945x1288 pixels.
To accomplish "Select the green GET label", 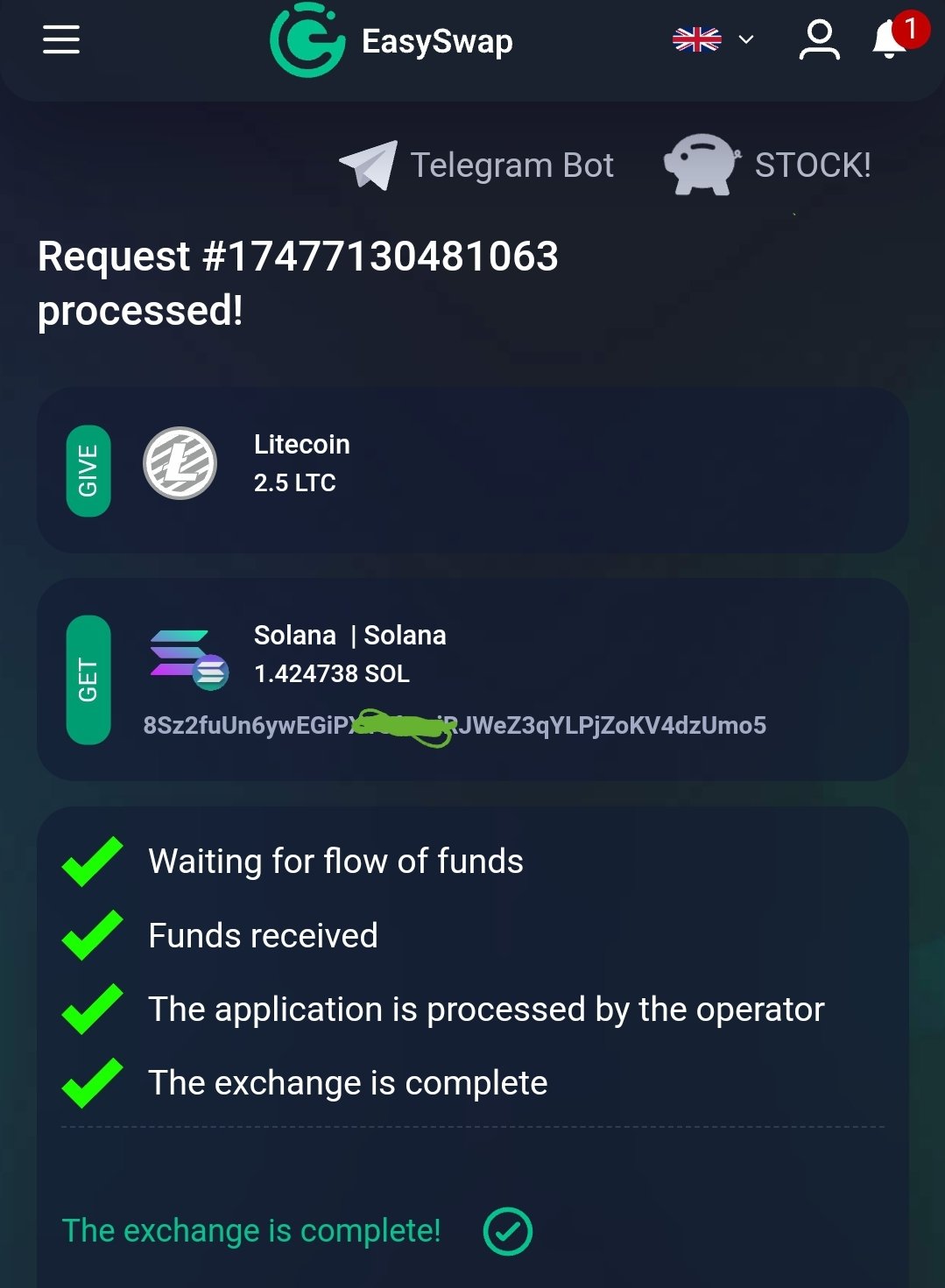I will 88,680.
